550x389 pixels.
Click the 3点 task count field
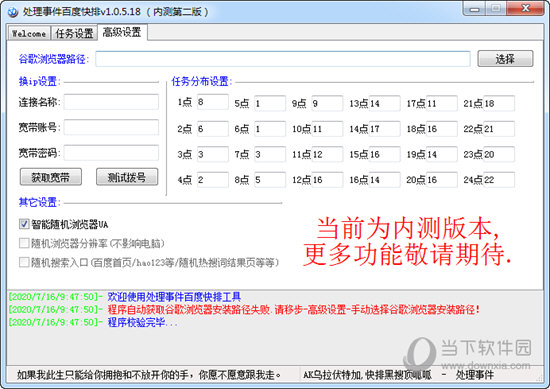[213, 154]
